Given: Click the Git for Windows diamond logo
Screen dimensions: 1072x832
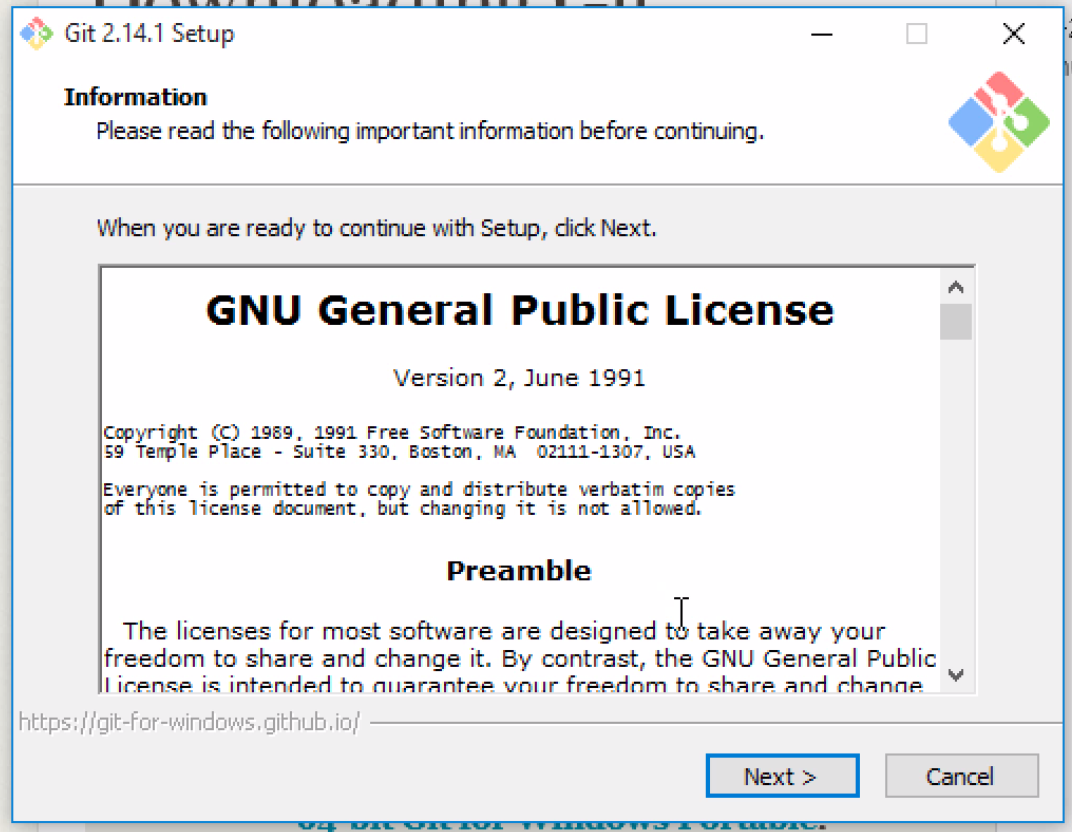Looking at the screenshot, I should [998, 120].
